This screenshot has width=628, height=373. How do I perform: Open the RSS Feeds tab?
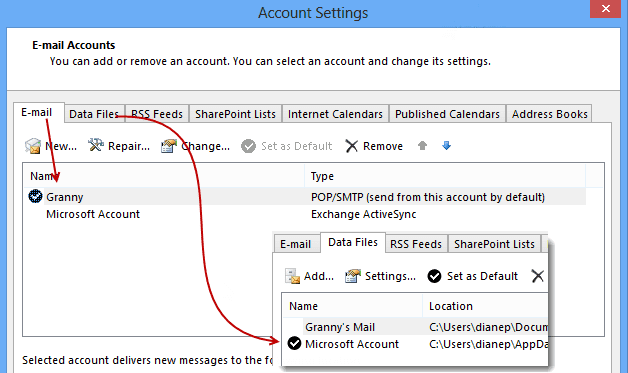tap(157, 114)
